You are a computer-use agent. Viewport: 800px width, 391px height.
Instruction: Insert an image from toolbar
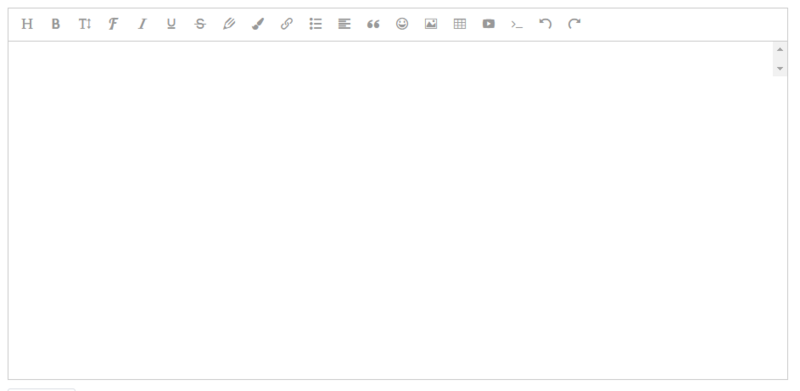431,24
